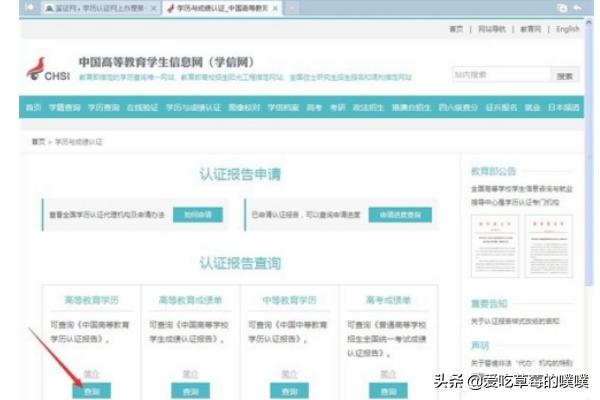Open 政法招生 in the navigation bar
600x400 pixels.
point(368,108)
